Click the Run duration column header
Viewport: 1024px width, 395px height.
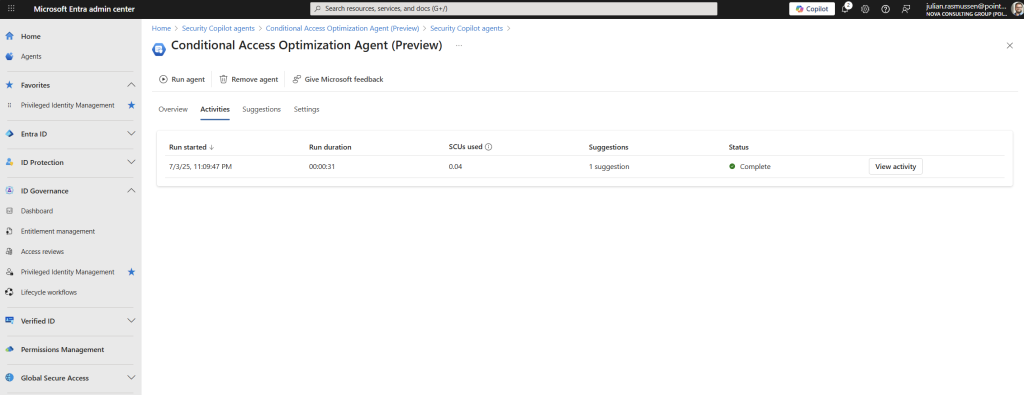tap(330, 147)
